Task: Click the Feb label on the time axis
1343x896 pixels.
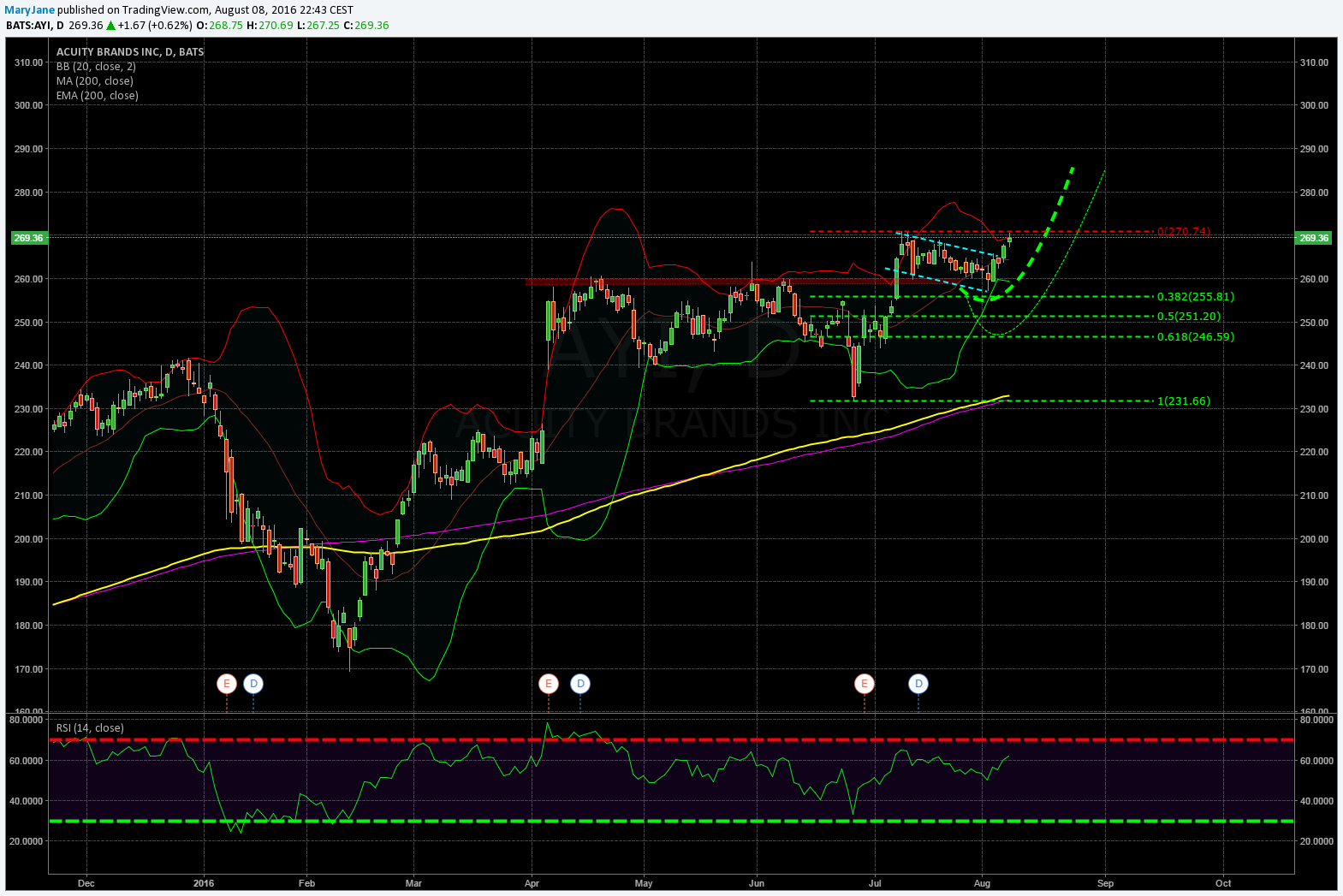Action: pyautogui.click(x=306, y=883)
